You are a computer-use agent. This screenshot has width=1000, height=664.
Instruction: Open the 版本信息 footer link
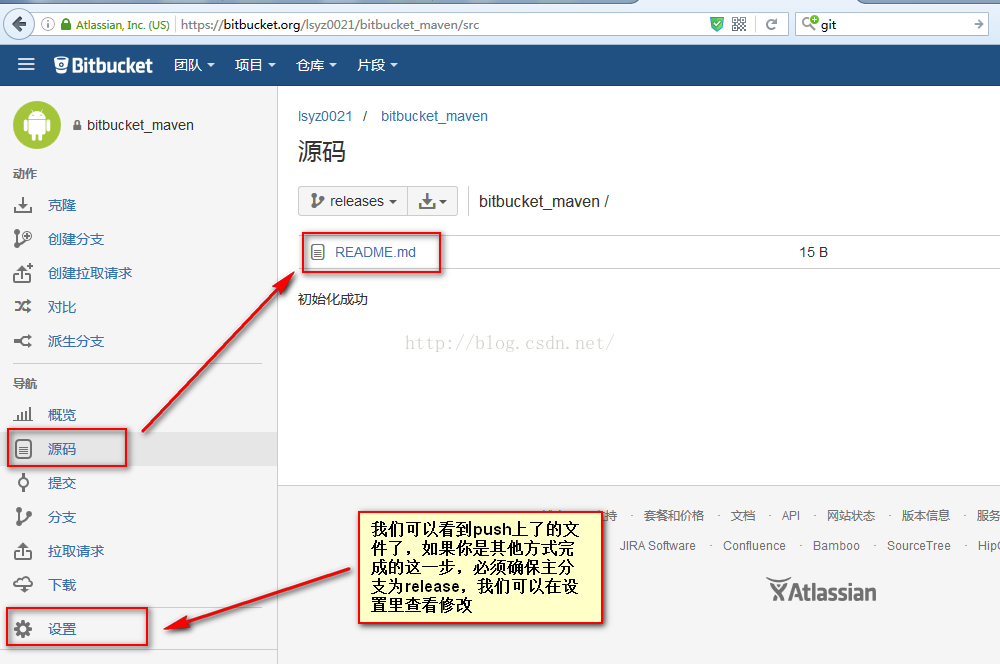(x=925, y=515)
